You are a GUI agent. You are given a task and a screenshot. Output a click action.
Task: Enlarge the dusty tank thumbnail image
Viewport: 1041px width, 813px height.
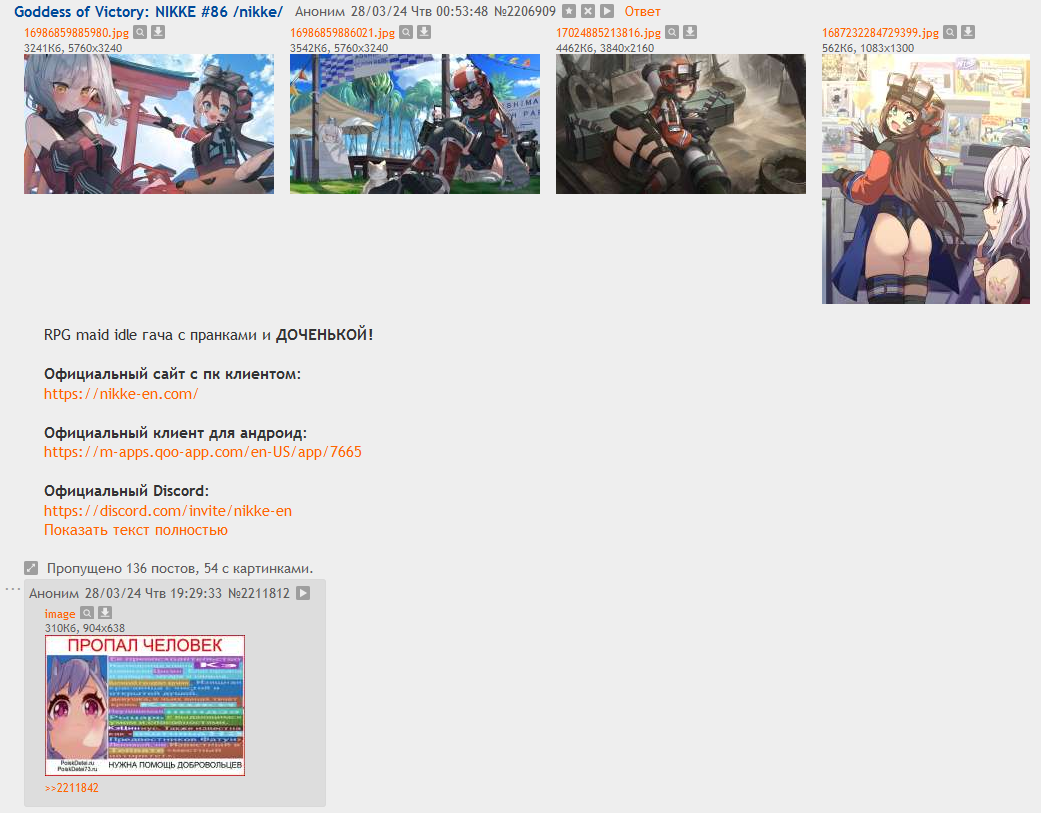tap(681, 124)
